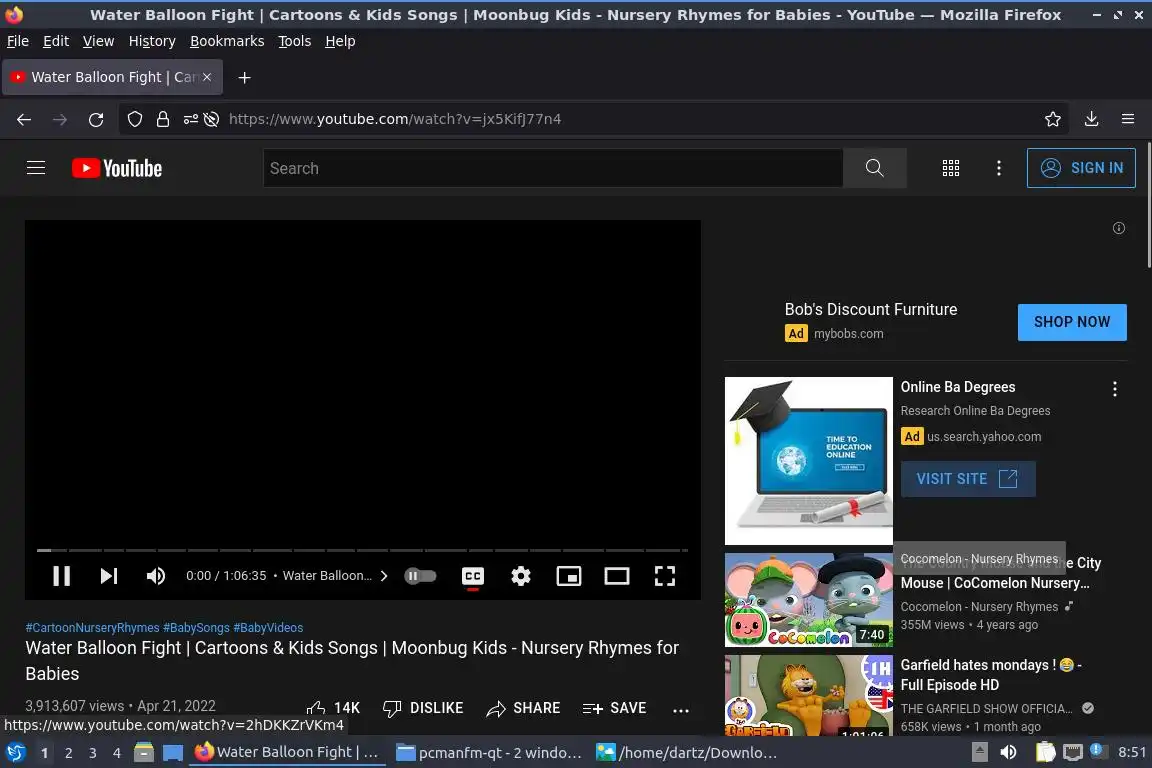Open Firefox application menu

pos(1128,119)
